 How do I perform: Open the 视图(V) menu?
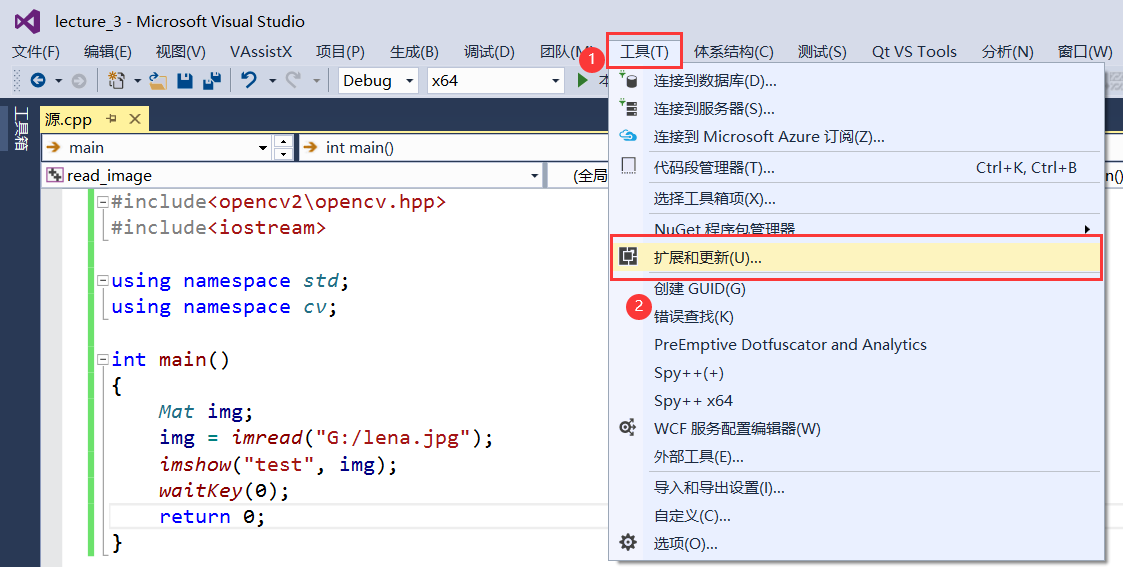point(180,52)
